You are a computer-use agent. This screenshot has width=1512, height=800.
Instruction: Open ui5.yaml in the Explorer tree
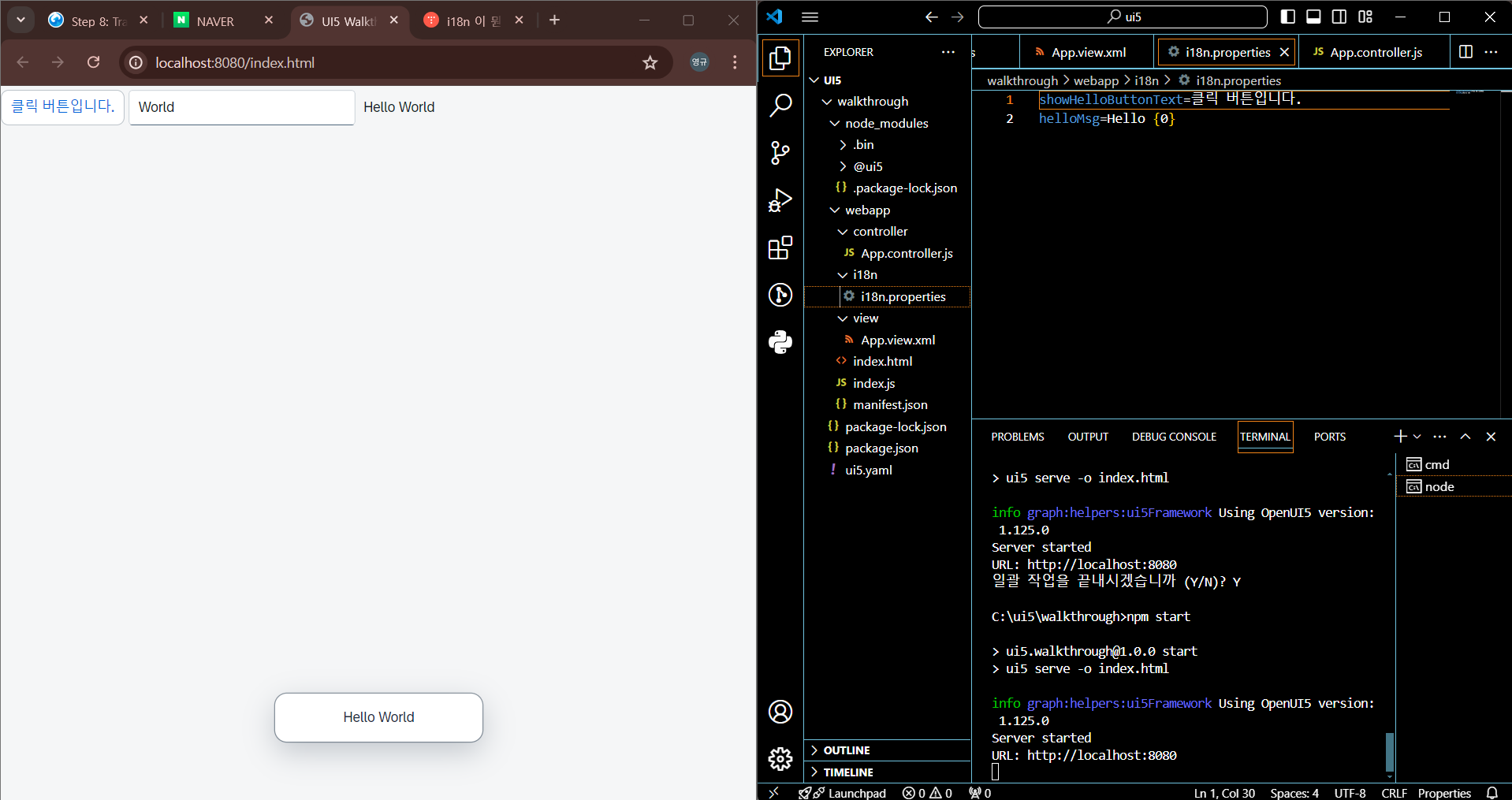[x=869, y=471]
